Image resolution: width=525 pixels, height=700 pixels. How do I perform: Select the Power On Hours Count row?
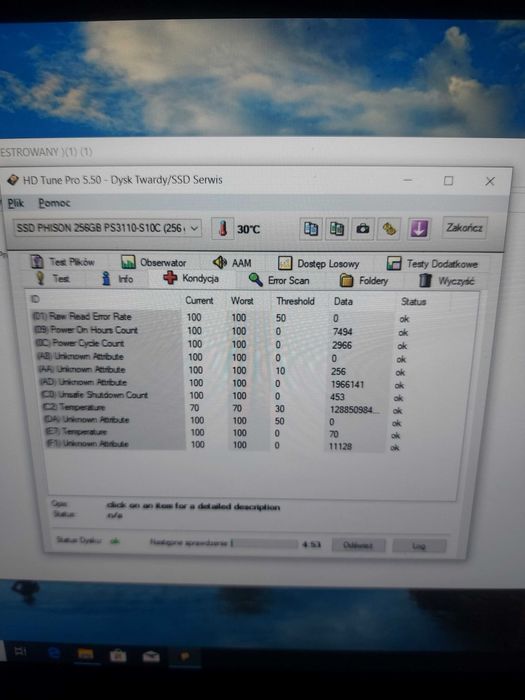click(x=221, y=331)
